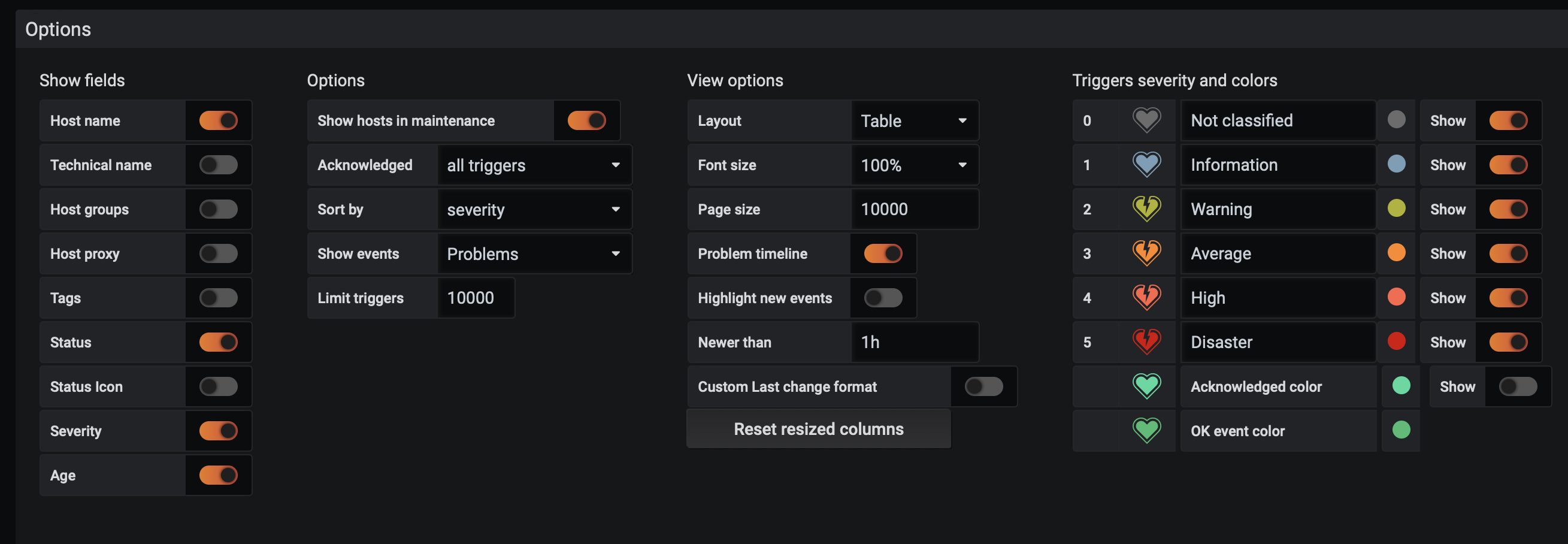Viewport: 1568px width, 544px height.
Task: Click the Page size input field
Action: (x=915, y=210)
